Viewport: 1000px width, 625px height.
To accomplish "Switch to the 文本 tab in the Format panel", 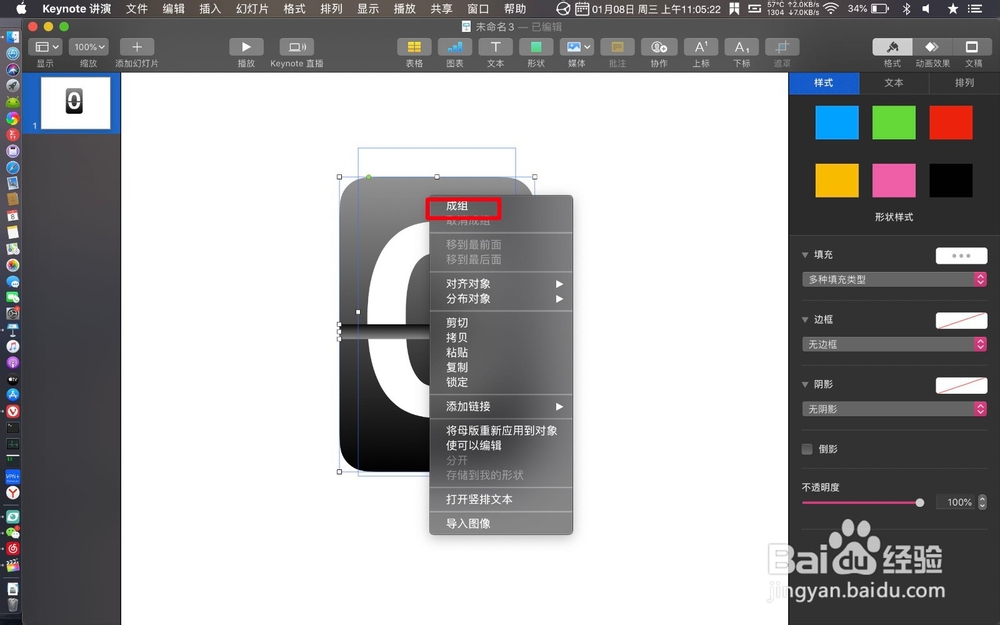I will tap(894, 83).
